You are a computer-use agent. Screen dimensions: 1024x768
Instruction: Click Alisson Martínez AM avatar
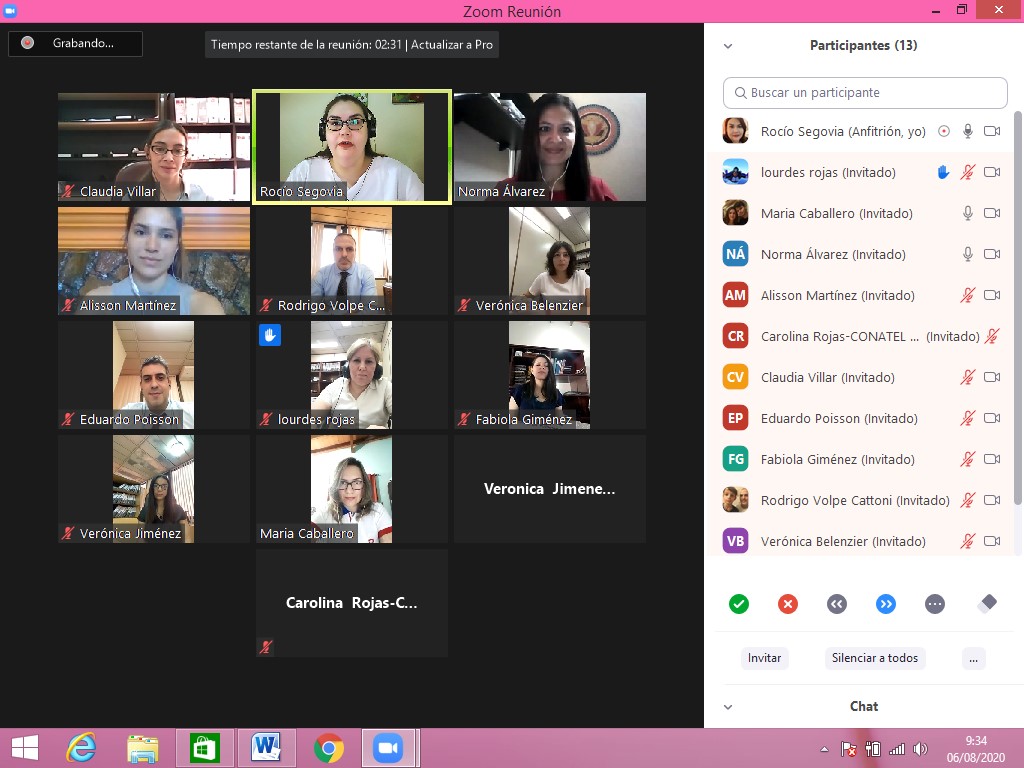point(735,295)
